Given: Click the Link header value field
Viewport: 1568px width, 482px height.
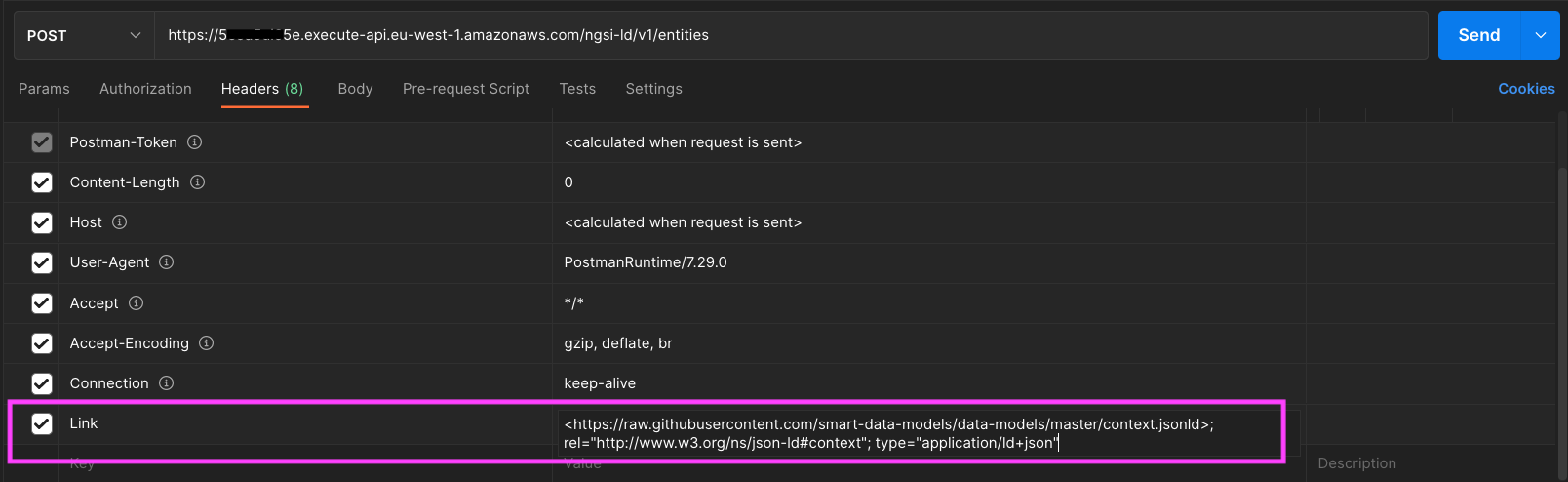Looking at the screenshot, I should tap(926, 433).
